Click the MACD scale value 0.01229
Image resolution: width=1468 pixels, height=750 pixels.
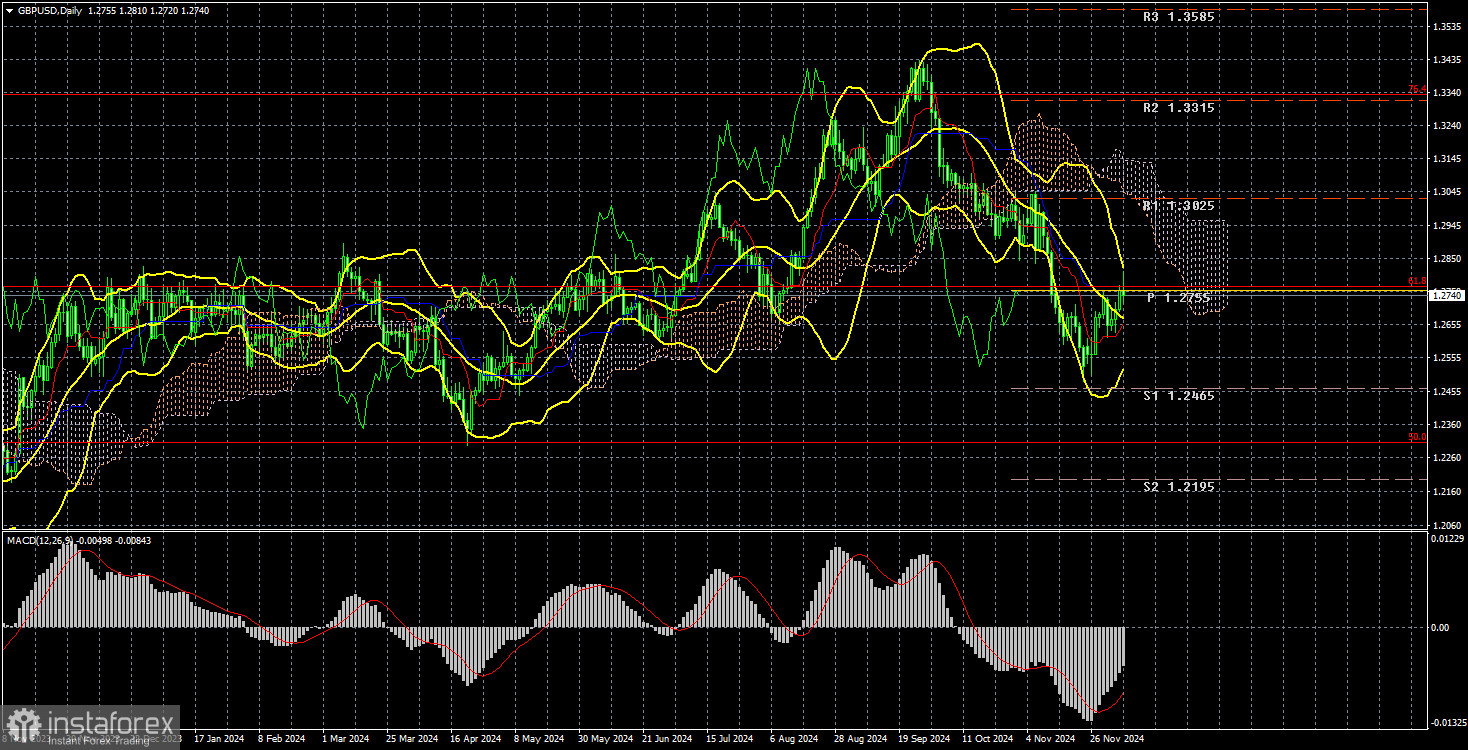(x=1446, y=538)
